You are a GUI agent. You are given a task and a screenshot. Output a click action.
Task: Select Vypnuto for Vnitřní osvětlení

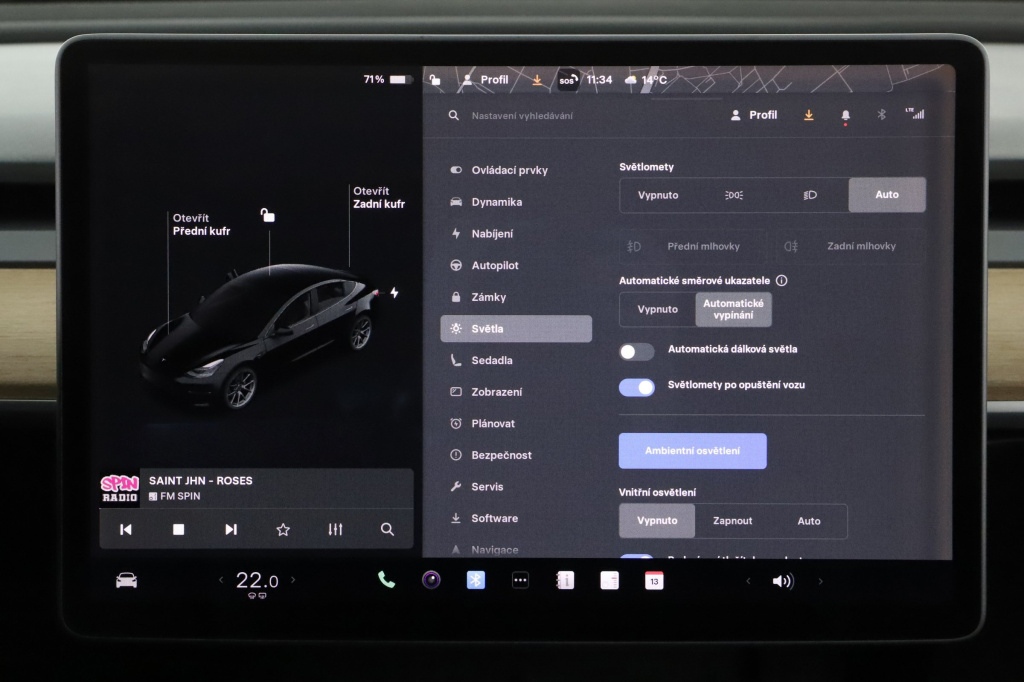656,520
